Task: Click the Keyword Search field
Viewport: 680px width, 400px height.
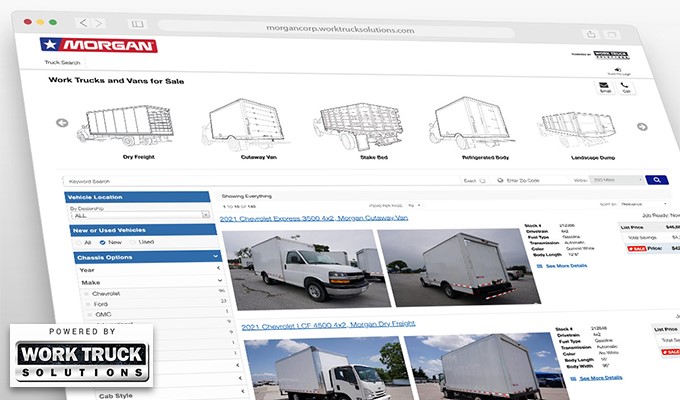Action: (262, 181)
